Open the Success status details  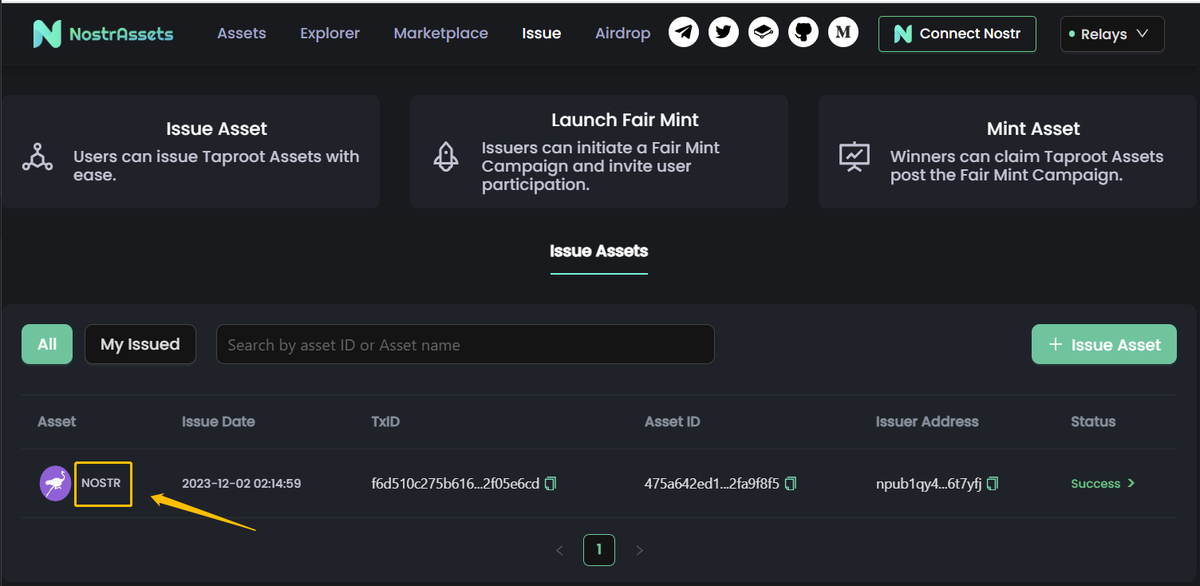(1103, 484)
